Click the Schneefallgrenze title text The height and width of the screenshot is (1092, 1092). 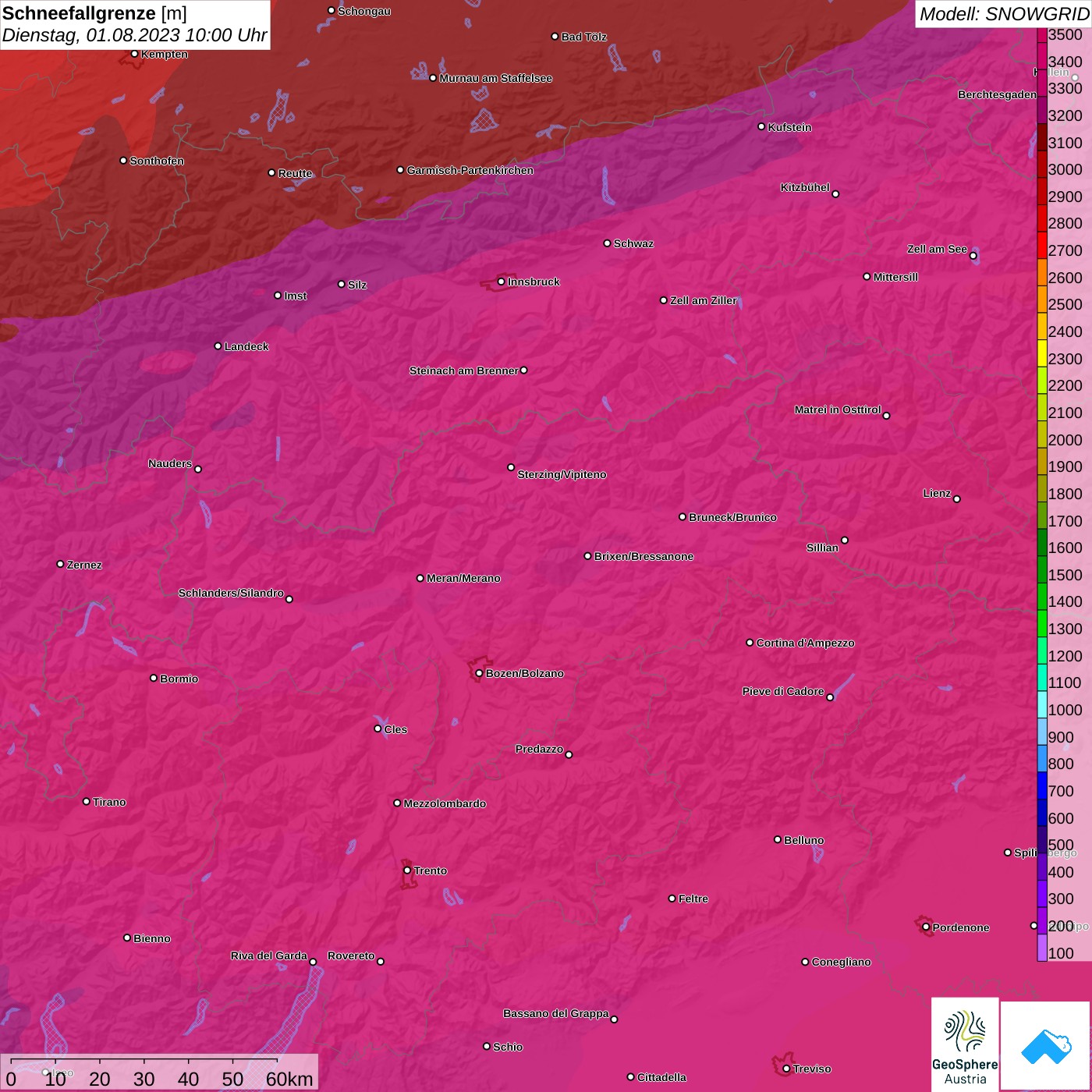tap(79, 13)
